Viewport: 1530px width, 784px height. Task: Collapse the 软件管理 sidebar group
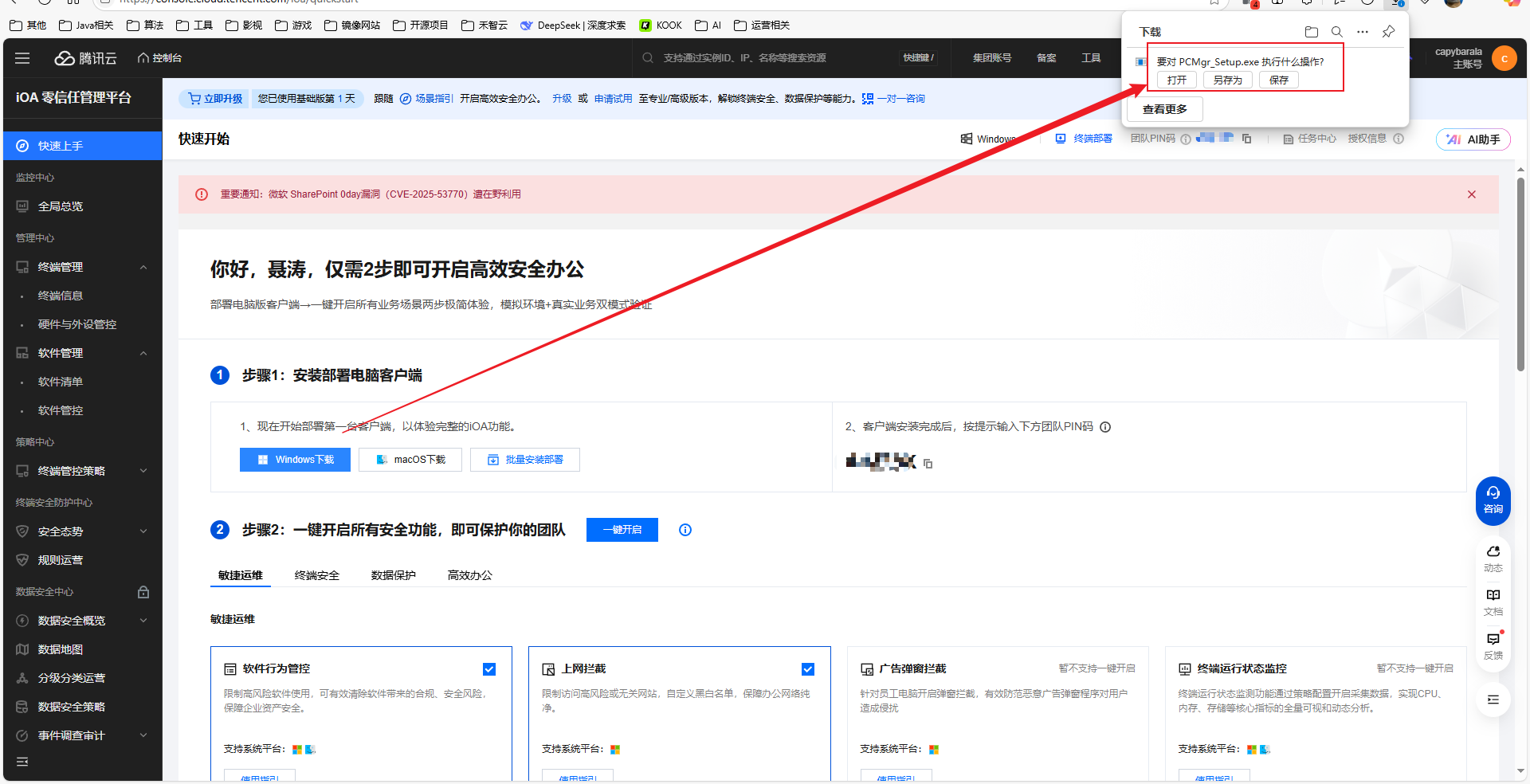pyautogui.click(x=143, y=353)
